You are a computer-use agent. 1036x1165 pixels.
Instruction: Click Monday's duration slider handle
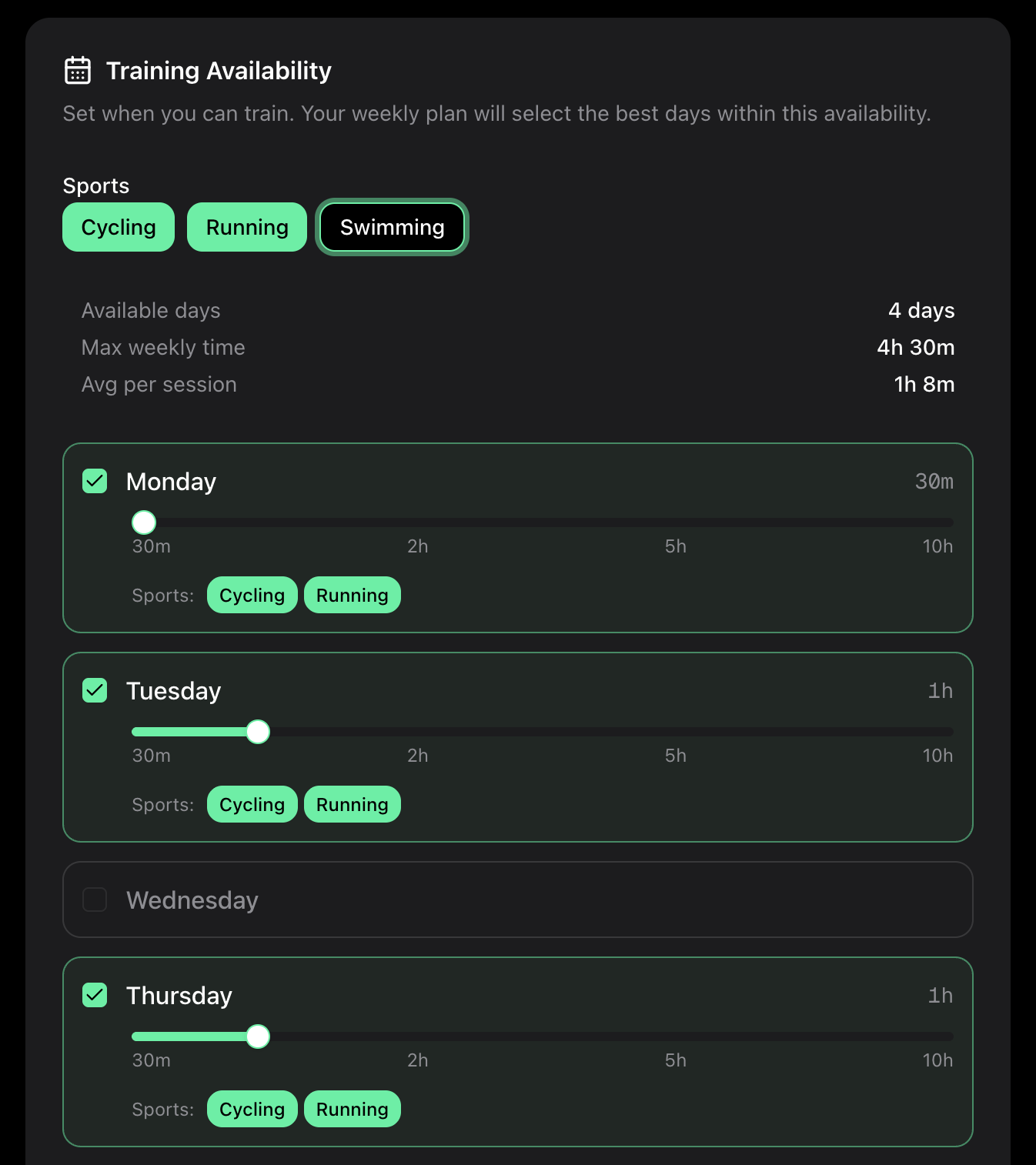click(144, 522)
